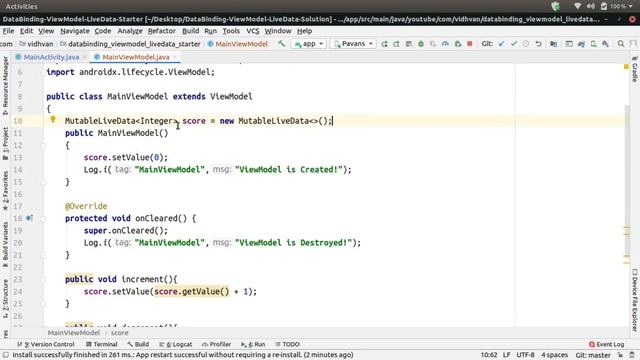This screenshot has height=360, width=640.
Task: Click Apply Changes and Restart Activity icon
Action: pyautogui.click(x=396, y=44)
